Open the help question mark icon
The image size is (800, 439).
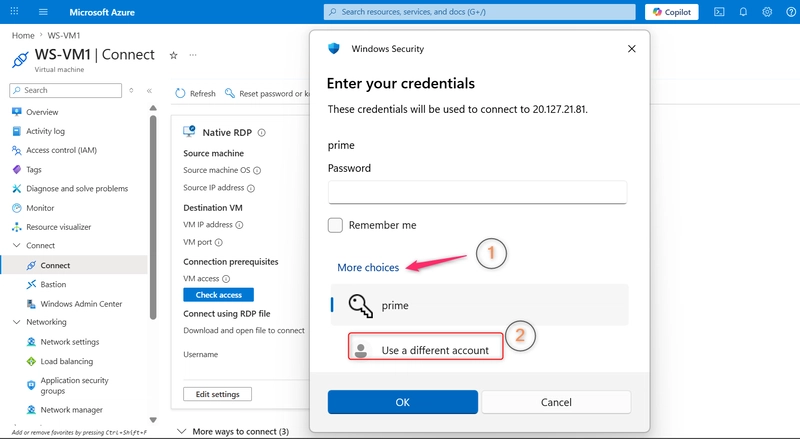(x=790, y=12)
